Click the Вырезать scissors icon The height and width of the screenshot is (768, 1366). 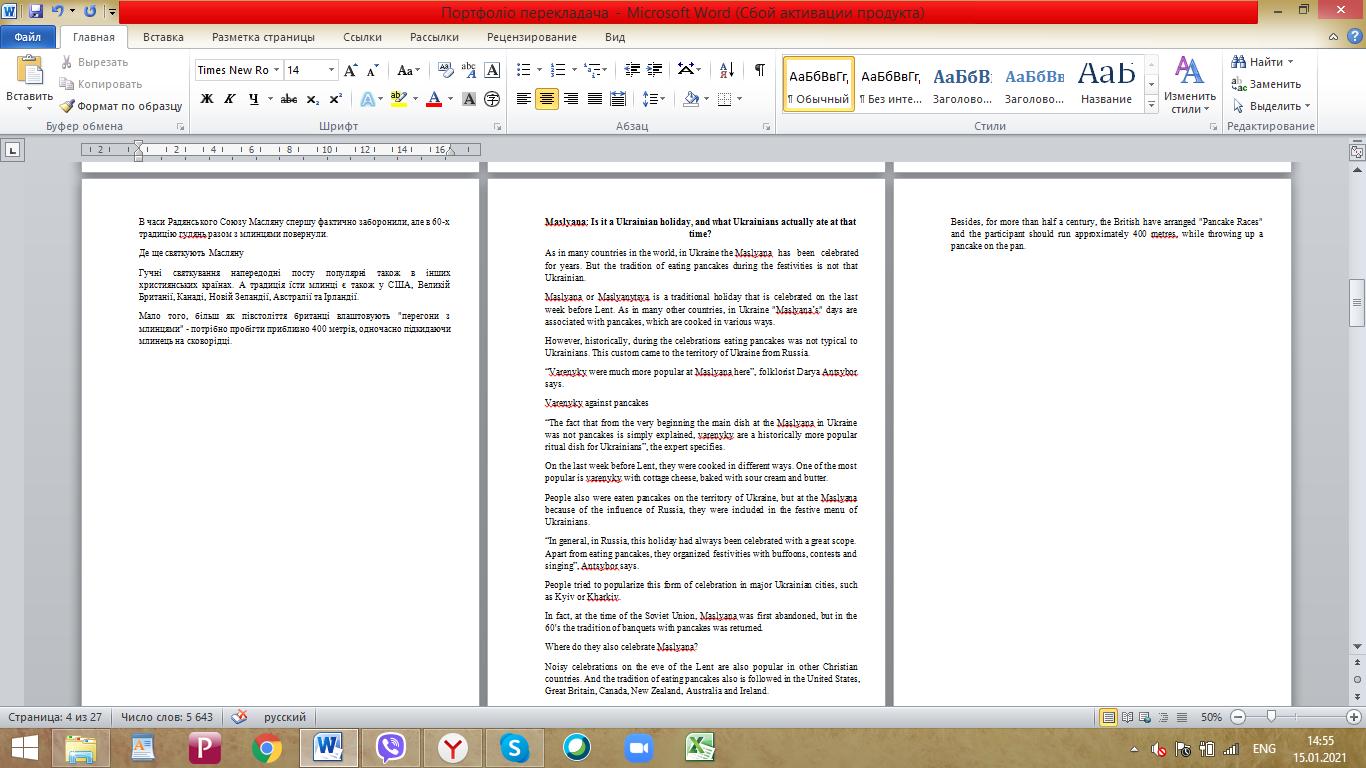67,62
